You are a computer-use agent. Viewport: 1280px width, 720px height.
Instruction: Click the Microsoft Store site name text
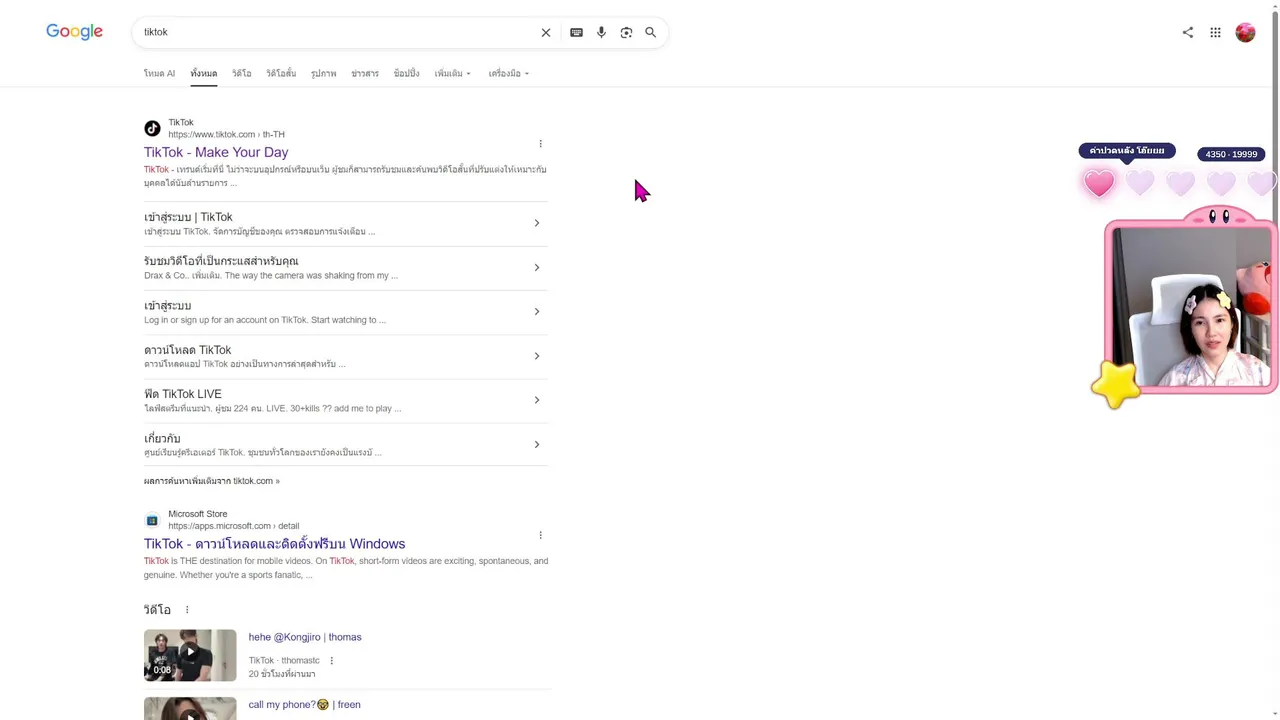(197, 514)
